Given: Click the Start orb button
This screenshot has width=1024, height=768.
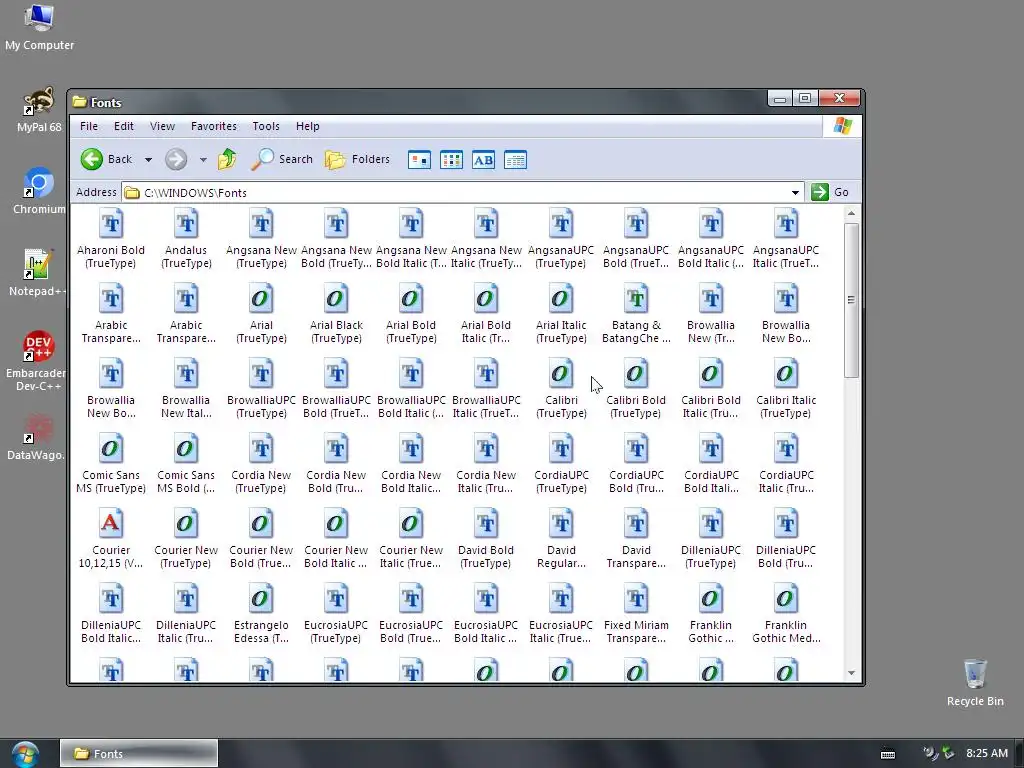Looking at the screenshot, I should coord(25,753).
